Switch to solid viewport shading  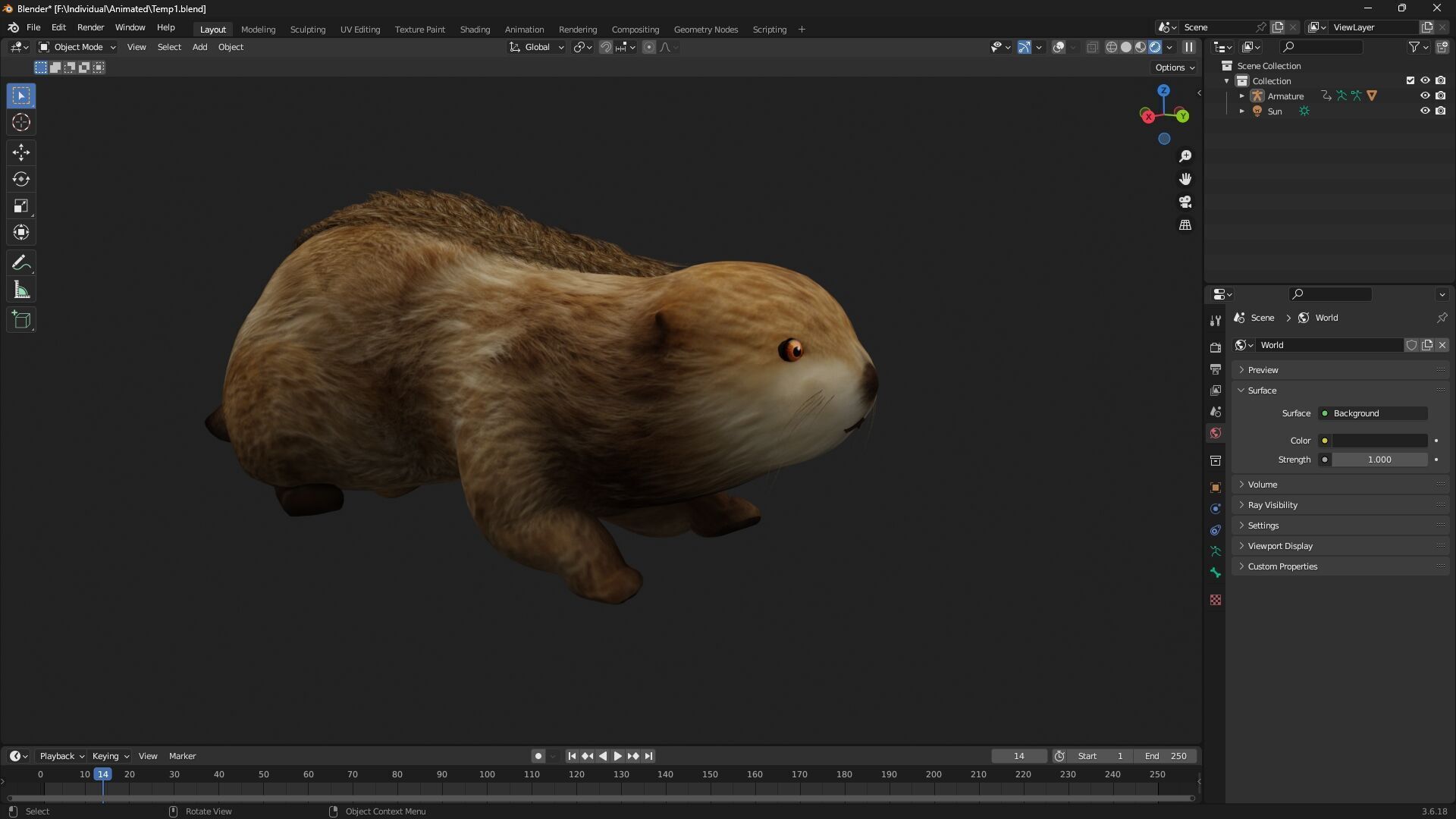pos(1126,47)
